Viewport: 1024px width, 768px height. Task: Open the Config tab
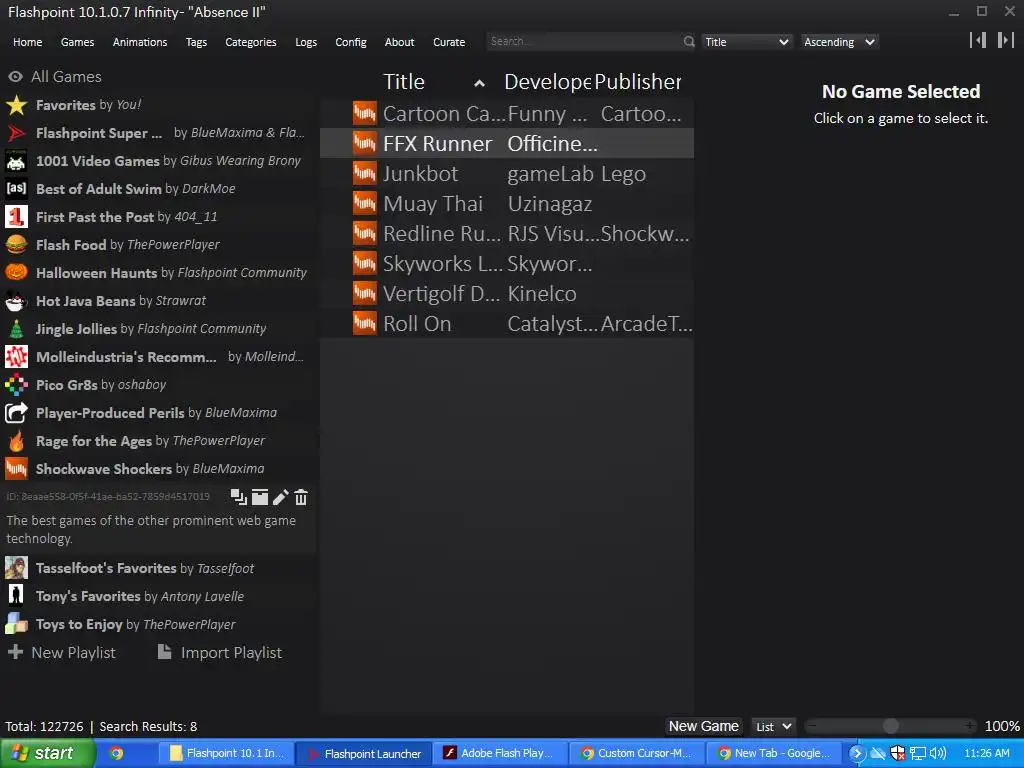351,42
